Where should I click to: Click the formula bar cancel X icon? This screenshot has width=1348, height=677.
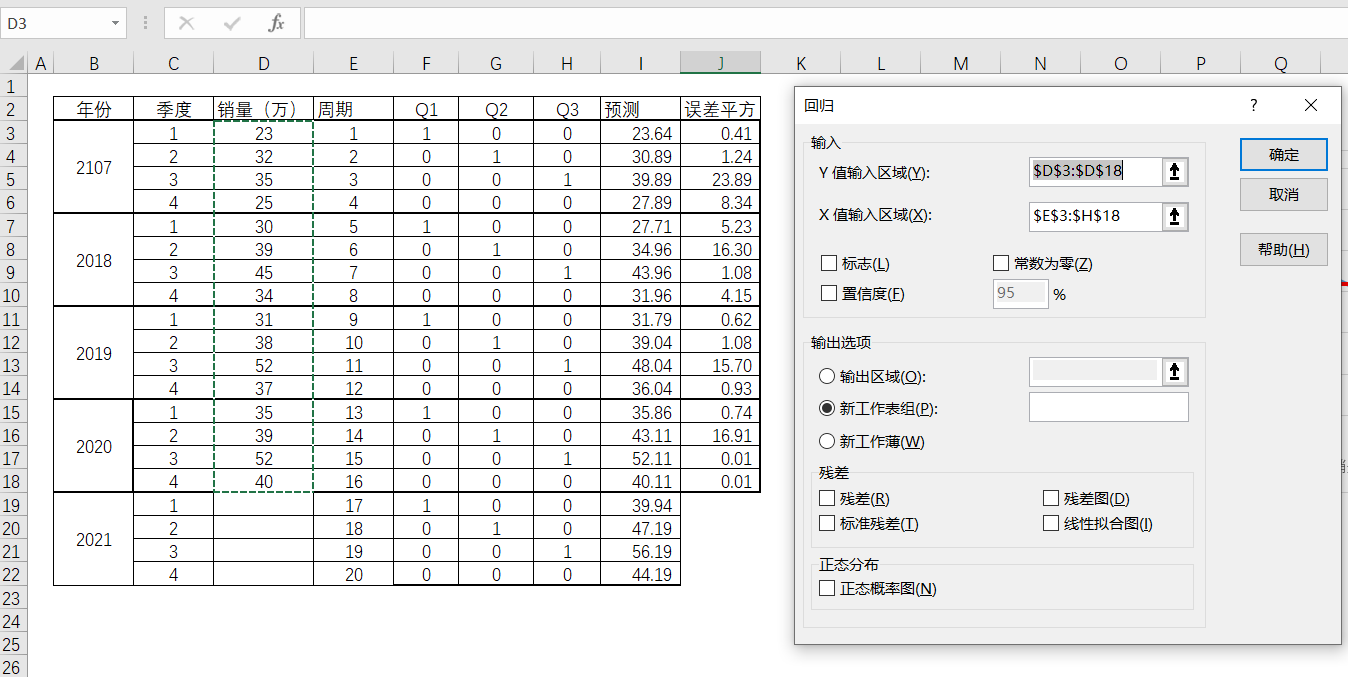187,23
